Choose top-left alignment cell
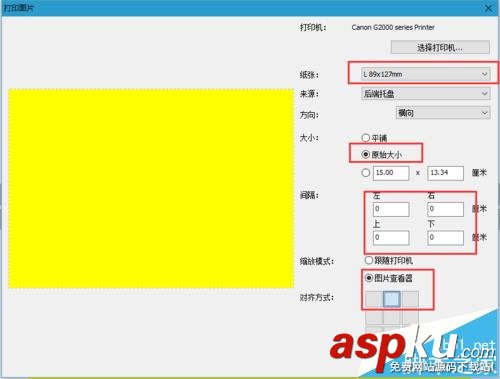The image size is (500, 379). coord(374,299)
